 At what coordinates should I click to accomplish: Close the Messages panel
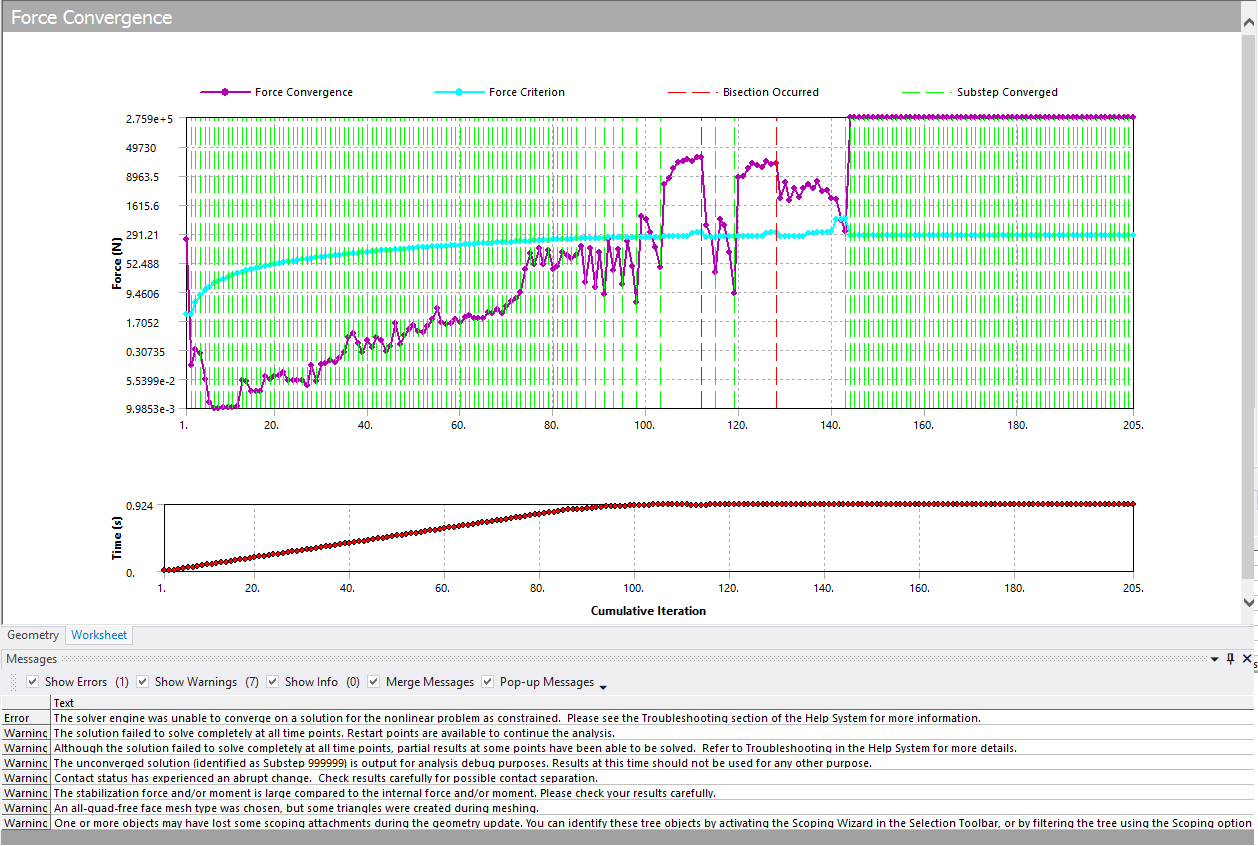coord(1246,659)
